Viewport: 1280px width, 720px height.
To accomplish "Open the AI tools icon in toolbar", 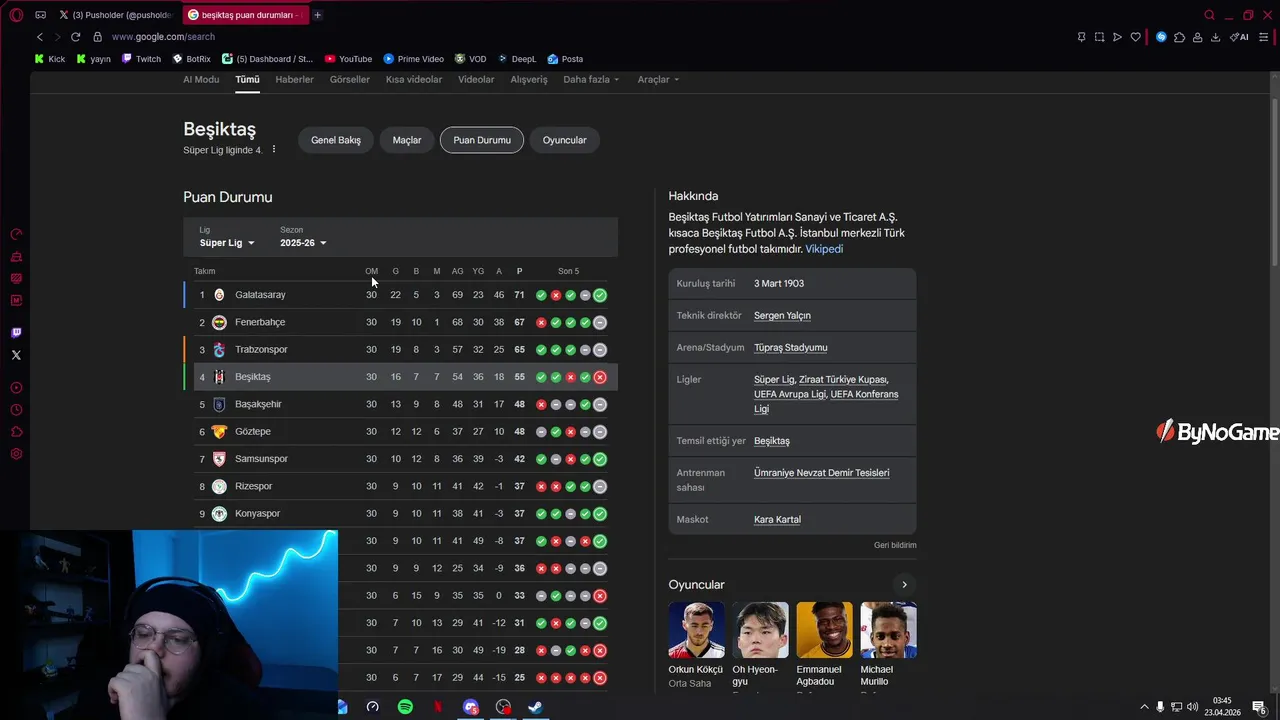I will click(1239, 37).
